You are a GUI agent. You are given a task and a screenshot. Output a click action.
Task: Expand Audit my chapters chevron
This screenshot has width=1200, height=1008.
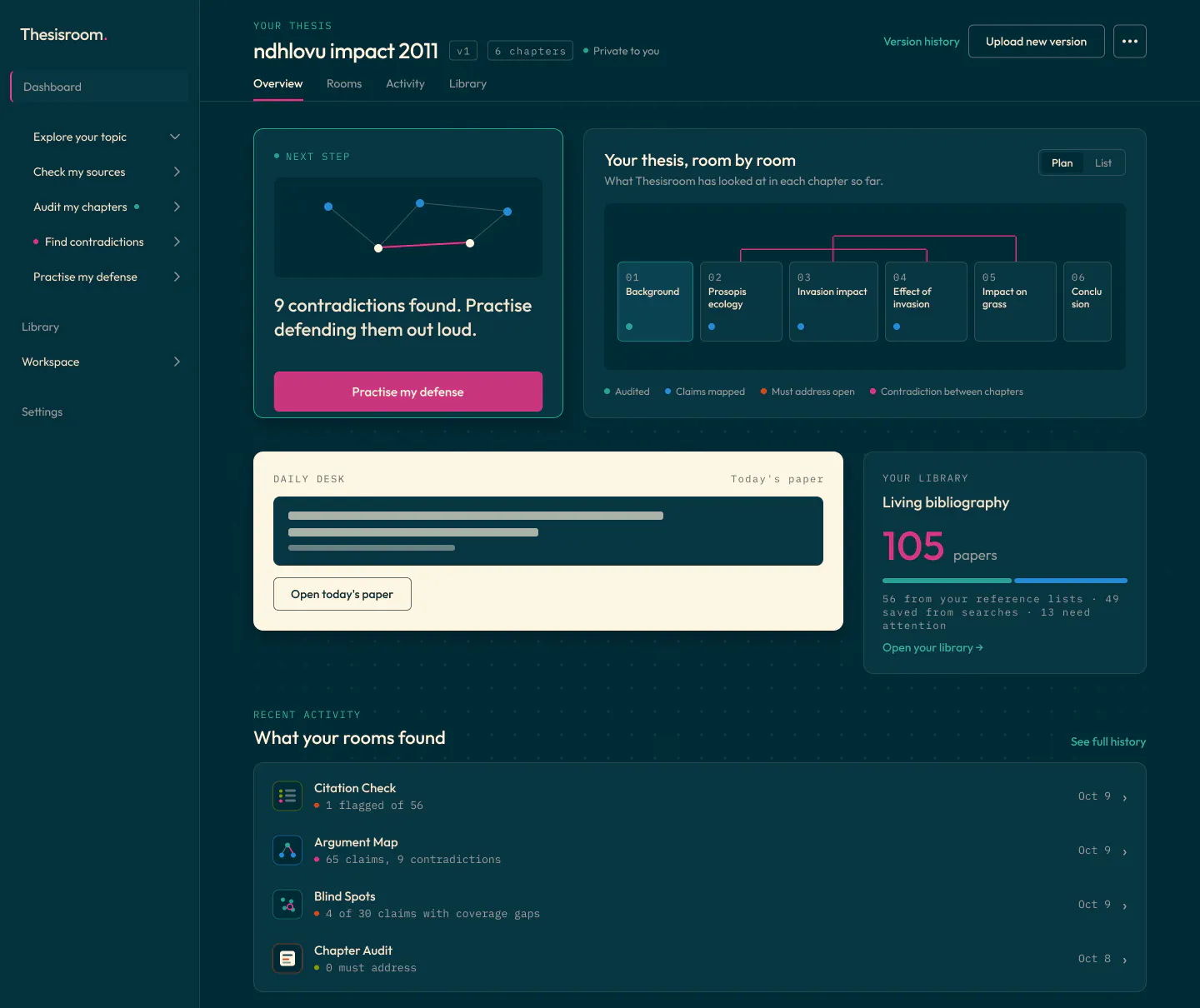pyautogui.click(x=177, y=207)
